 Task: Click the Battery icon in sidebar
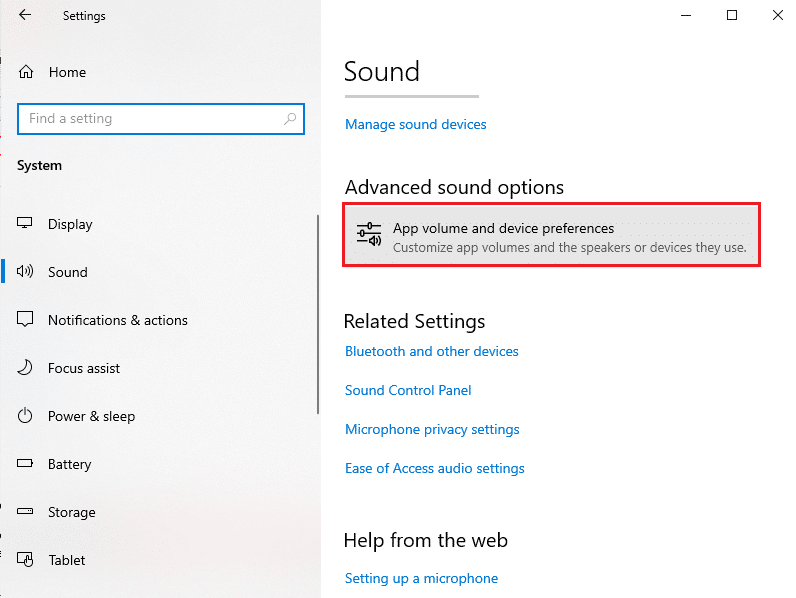(x=27, y=464)
